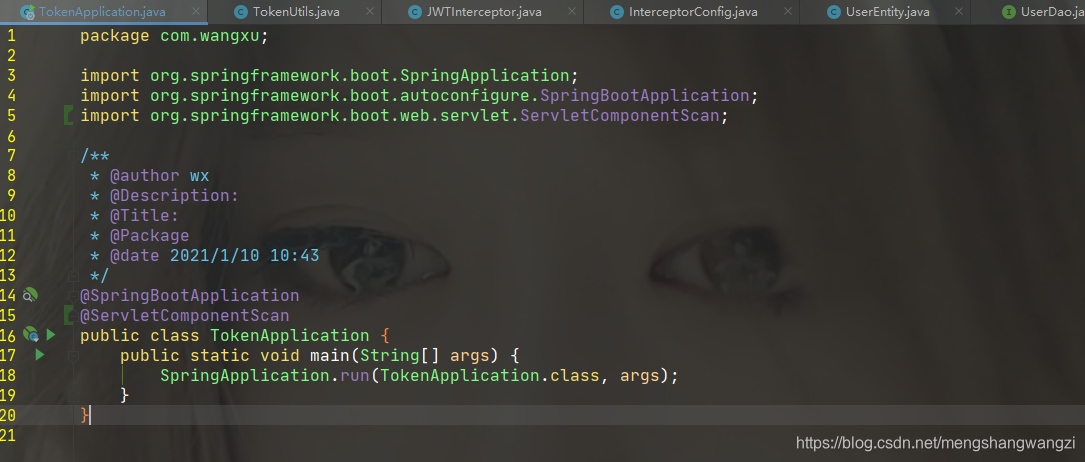The width and height of the screenshot is (1085, 462).
Task: Click the package name com.wangxu
Action: (x=210, y=36)
